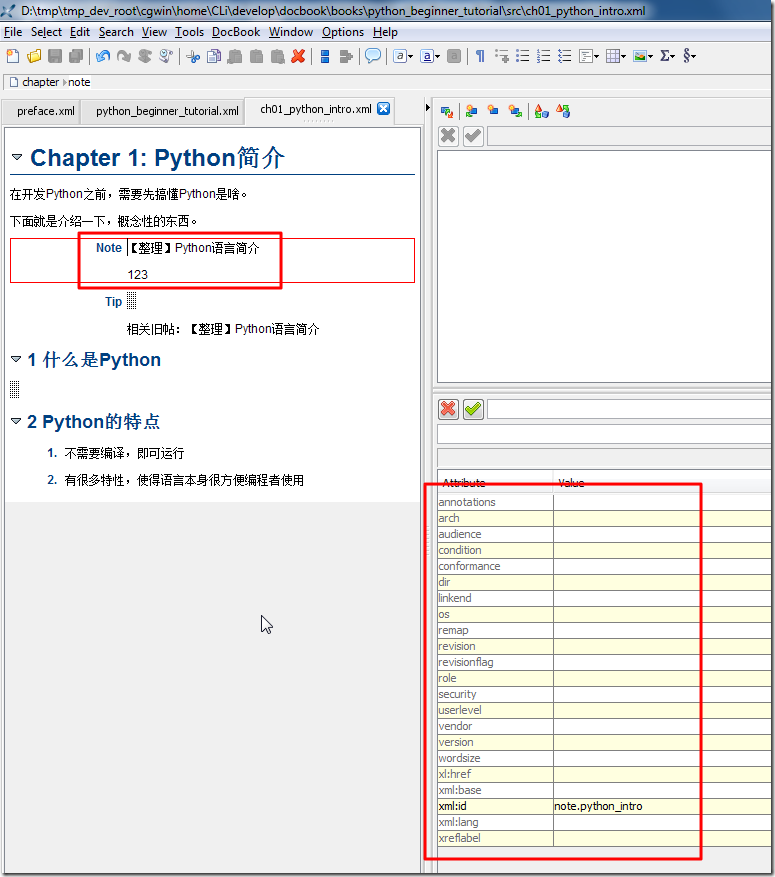Select 'note' in the node path bar
Image resolution: width=775 pixels, height=877 pixels.
point(79,82)
